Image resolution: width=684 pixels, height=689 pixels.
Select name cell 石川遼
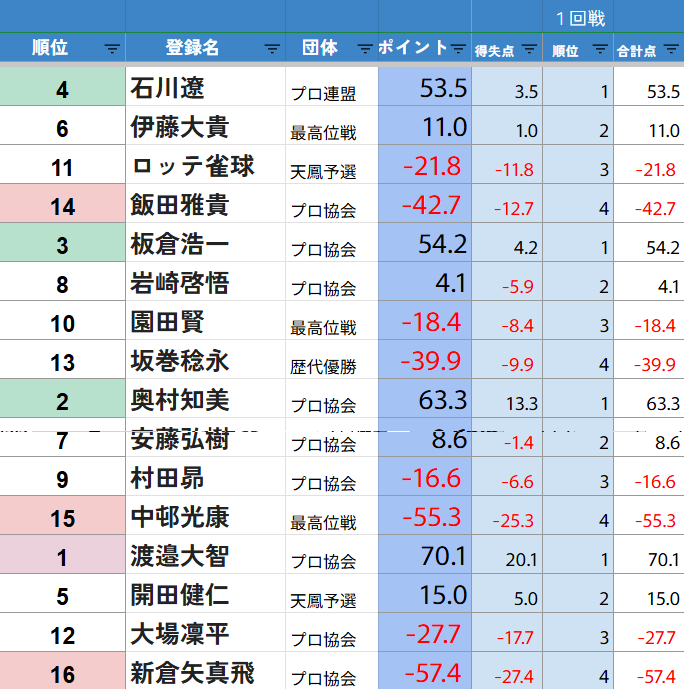pyautogui.click(x=206, y=87)
